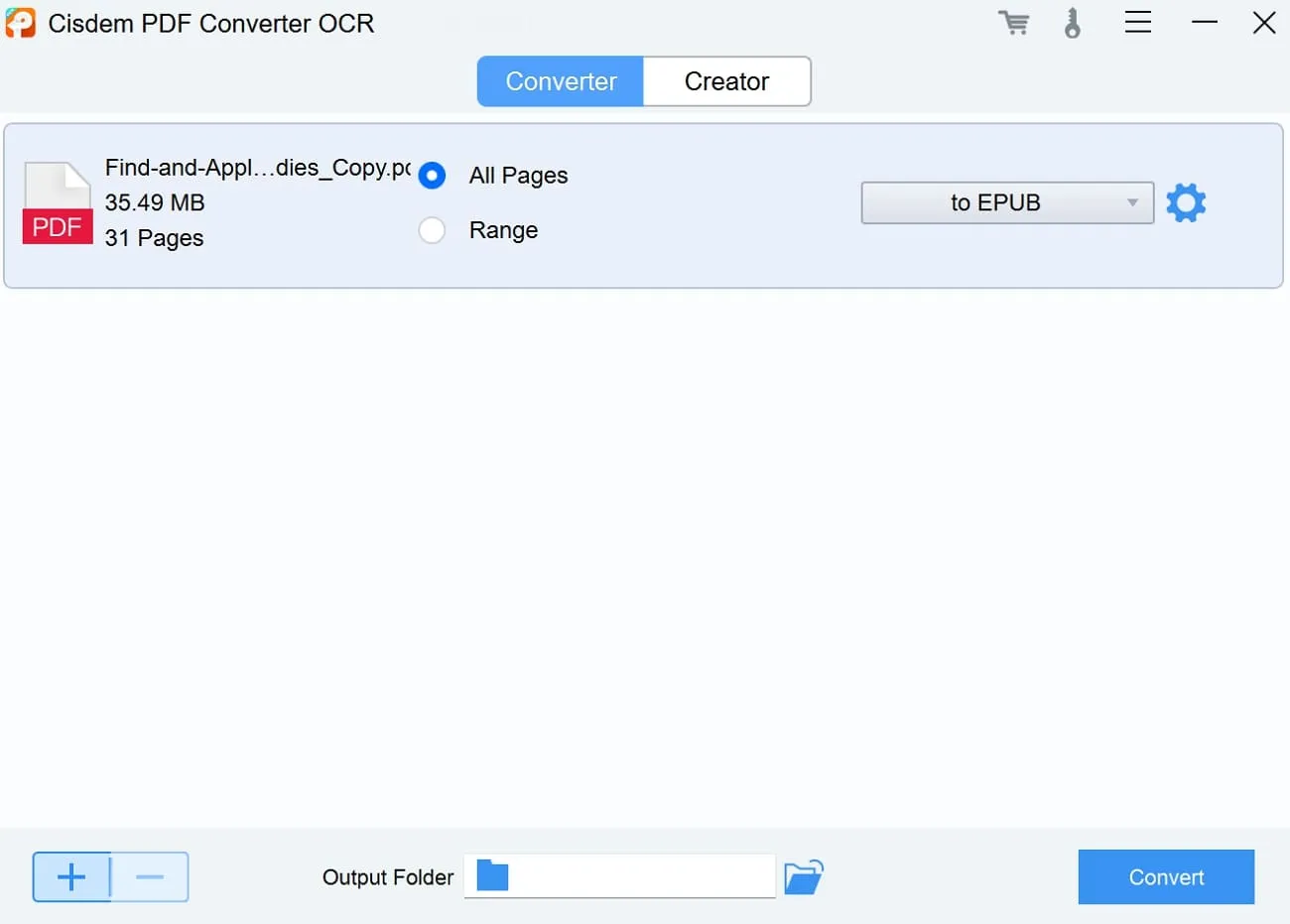Click the key icon to register license
Image resolution: width=1290 pixels, height=924 pixels.
(x=1073, y=23)
